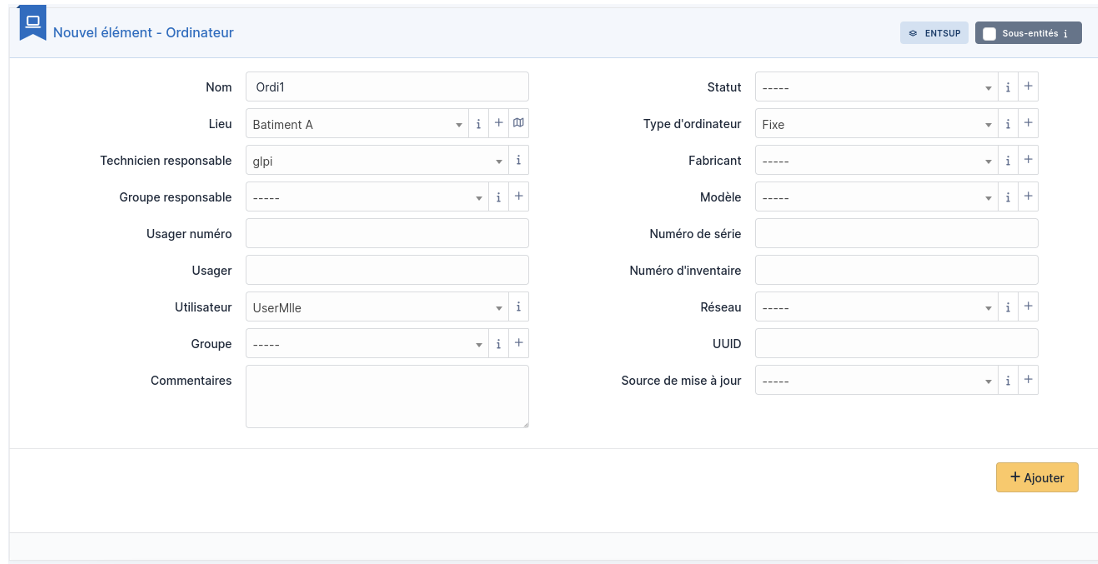Add new Modèle using plus icon
This screenshot has height=564, width=1098.
[x=1028, y=197]
